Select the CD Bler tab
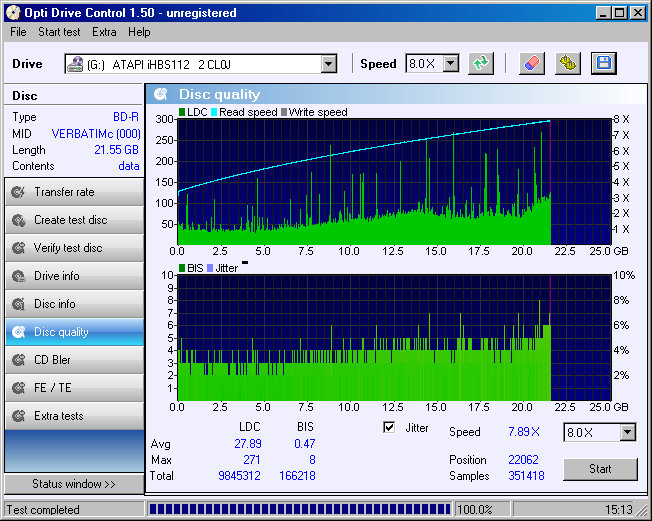The image size is (652, 521). point(74,360)
